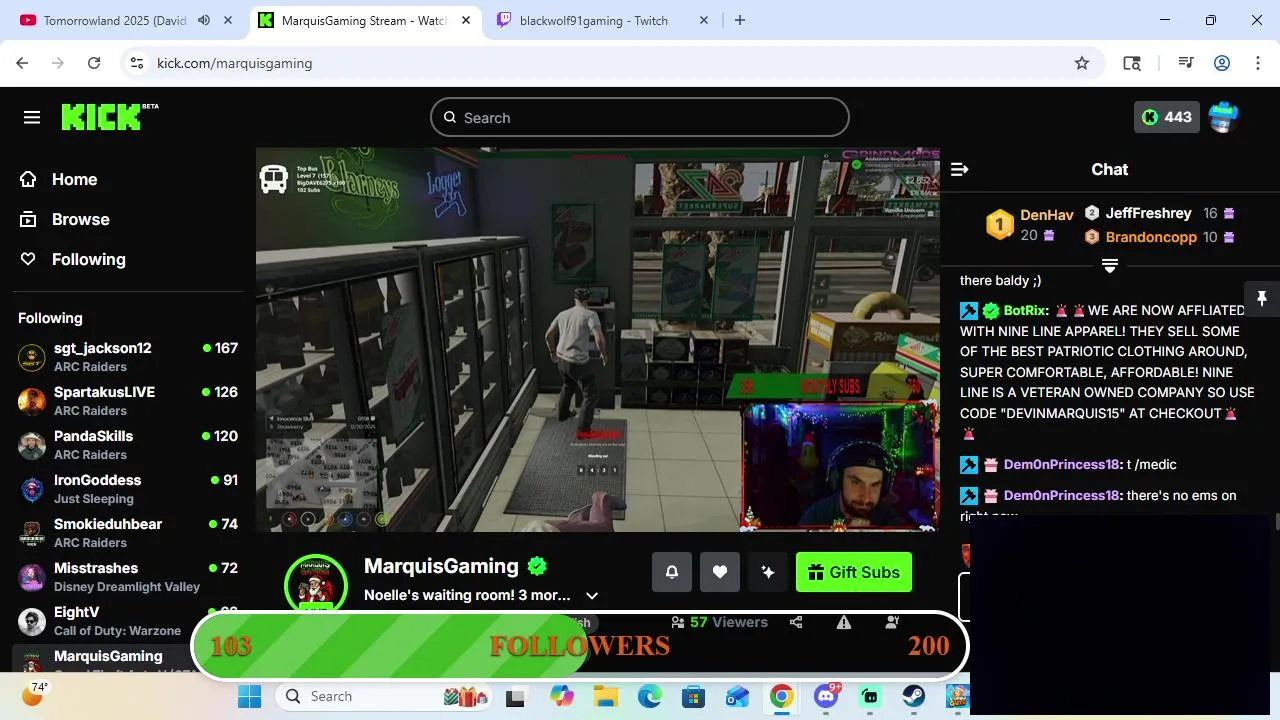This screenshot has width=1280, height=720.
Task: Collapse the chat panel
Action: tap(959, 169)
